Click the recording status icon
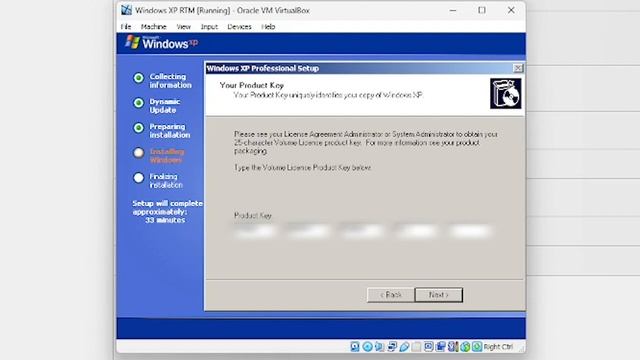The image size is (640, 360). pos(440,347)
